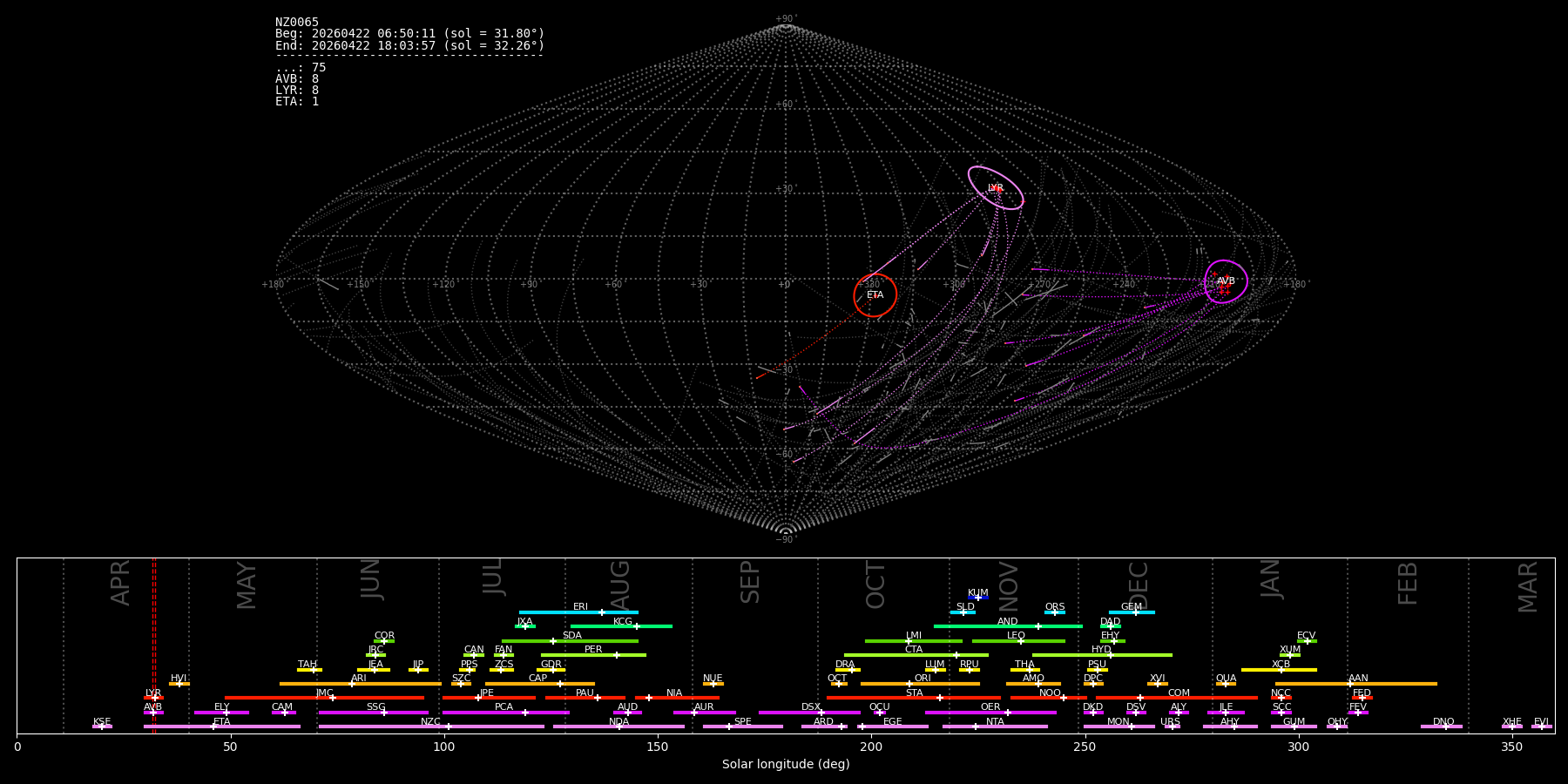Select the NTA shower bar

[x=995, y=727]
